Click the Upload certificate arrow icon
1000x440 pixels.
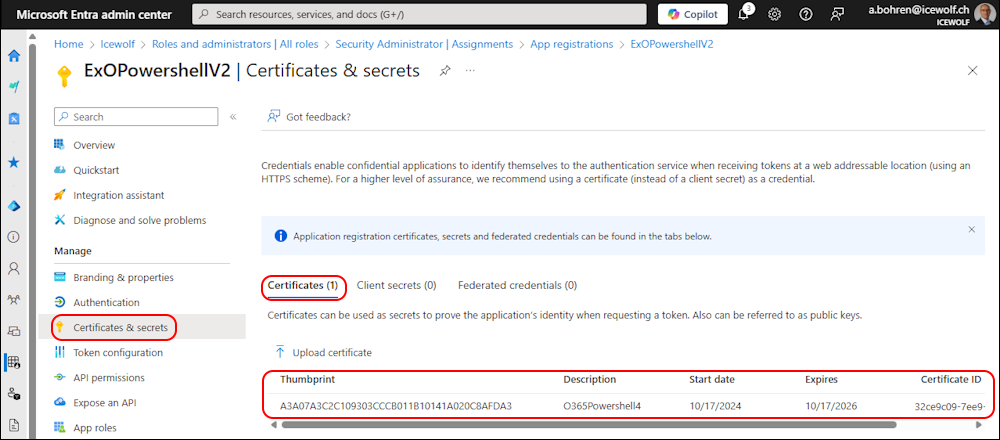pyautogui.click(x=279, y=352)
